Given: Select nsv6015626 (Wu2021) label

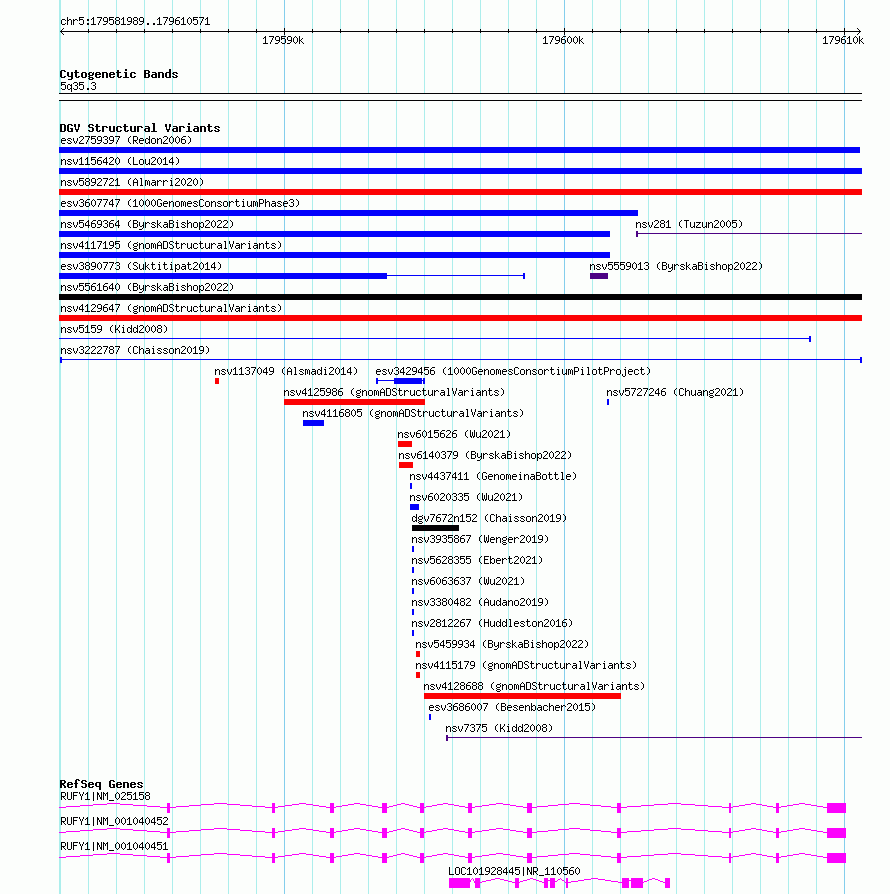Looking at the screenshot, I should [454, 435].
